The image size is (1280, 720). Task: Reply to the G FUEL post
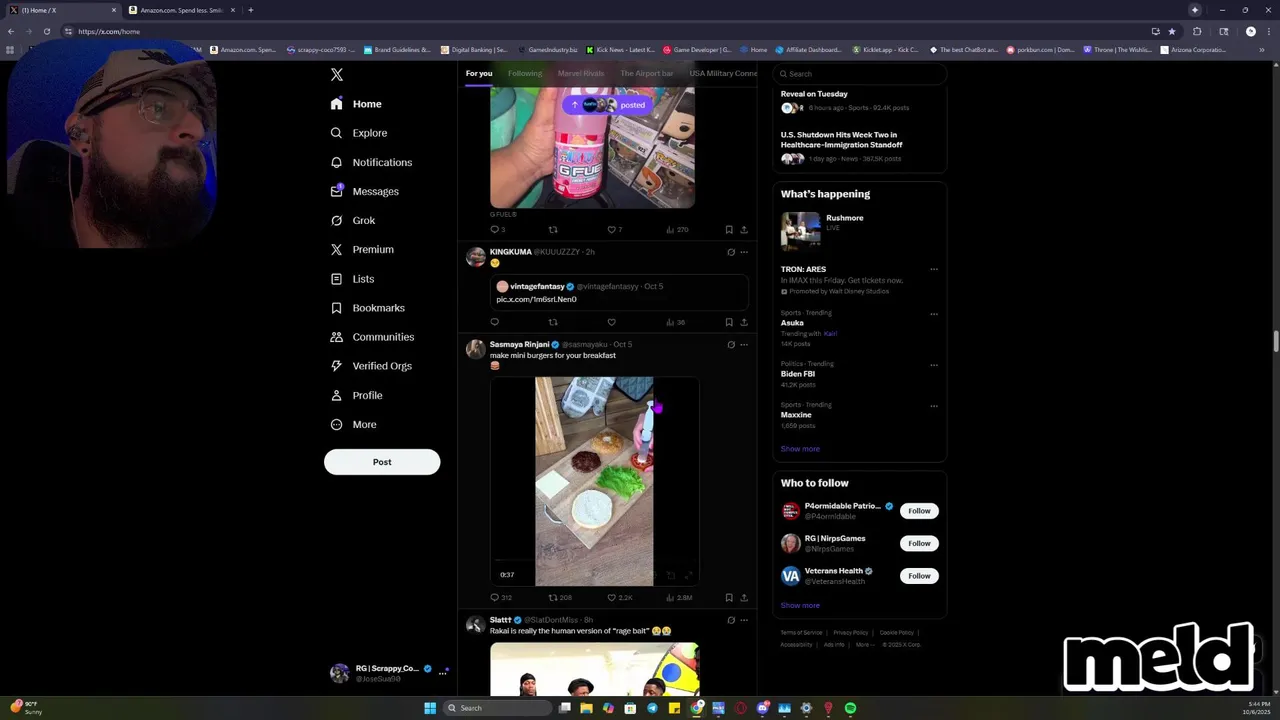494,229
